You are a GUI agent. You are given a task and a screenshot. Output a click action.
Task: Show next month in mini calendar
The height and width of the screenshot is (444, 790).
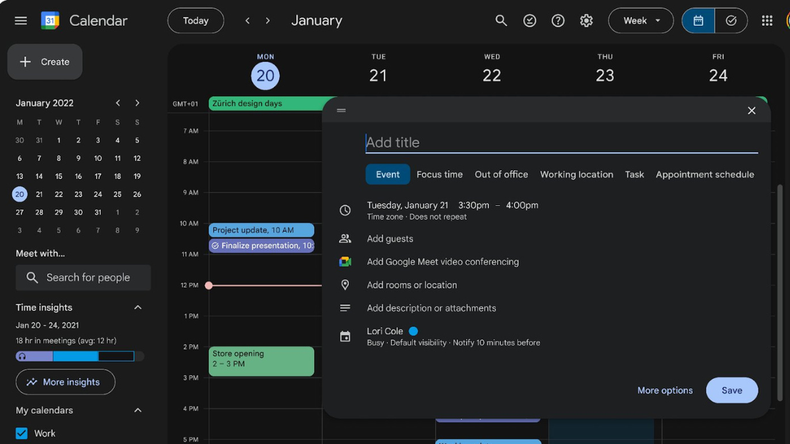tap(137, 103)
